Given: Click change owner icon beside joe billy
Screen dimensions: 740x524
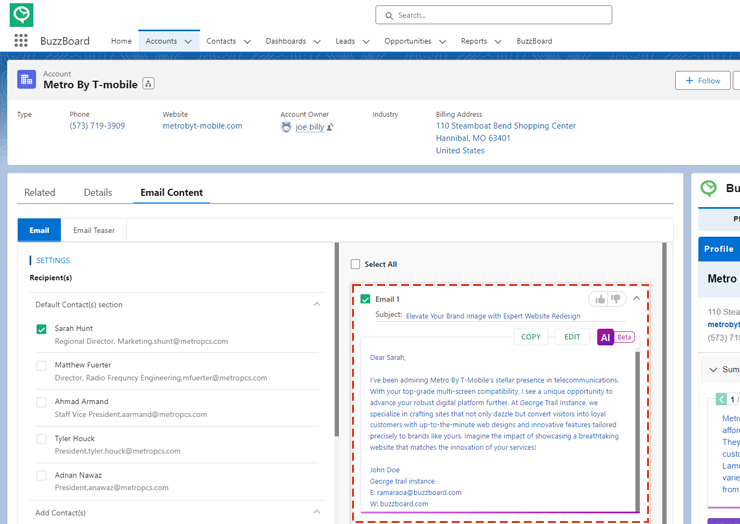Looking at the screenshot, I should [x=330, y=127].
